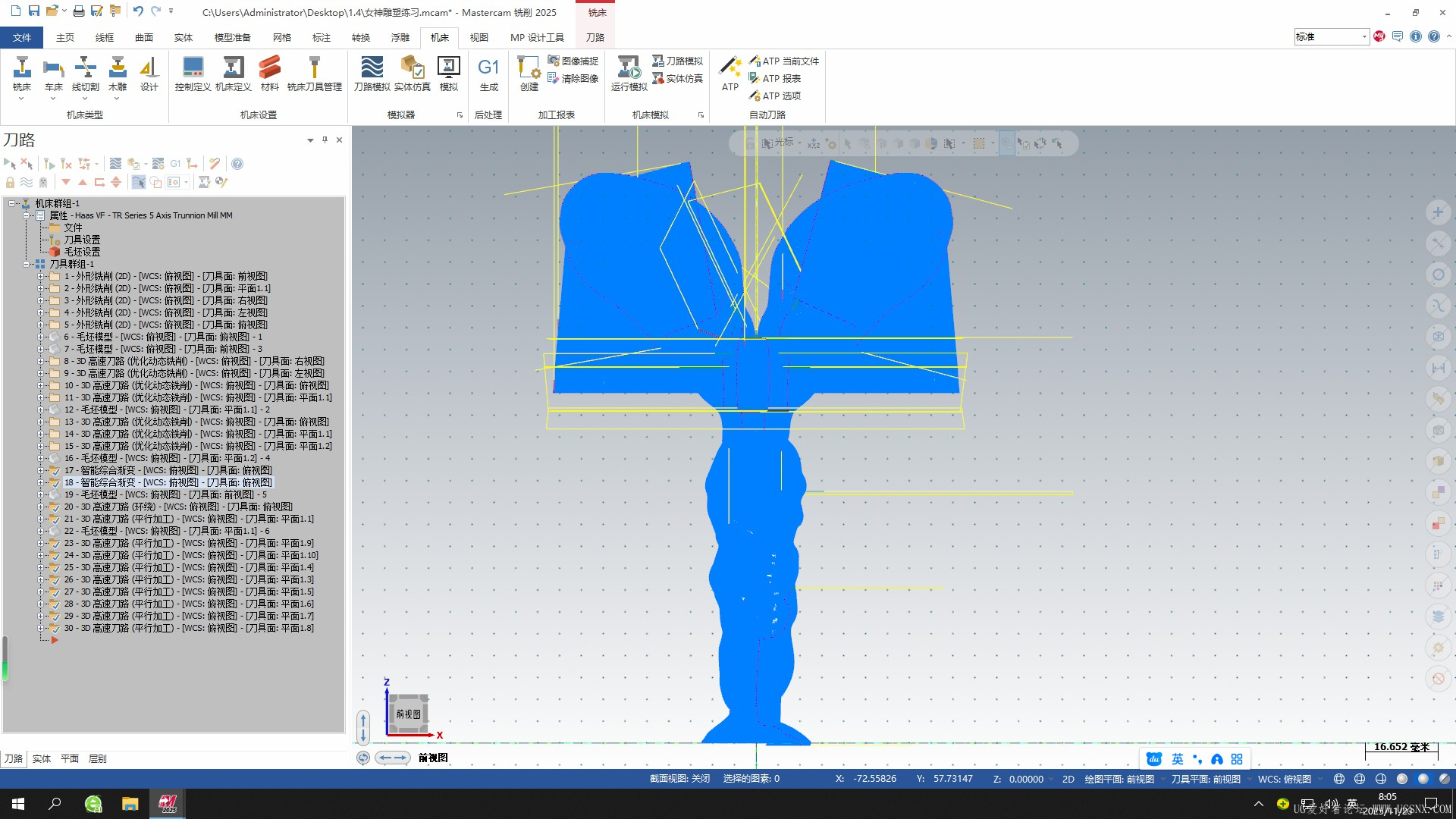Click 清除图像 button in ribbon
Image resolution: width=1456 pixels, height=819 pixels.
pos(573,78)
